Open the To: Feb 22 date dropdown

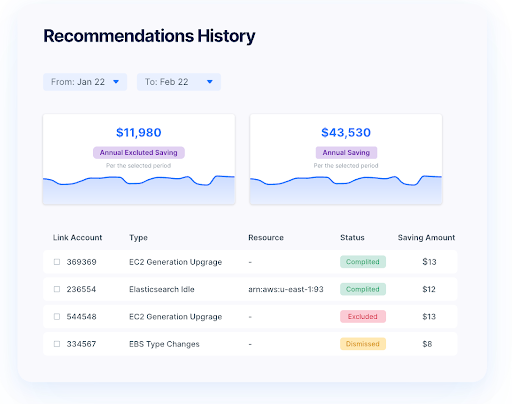click(x=179, y=82)
